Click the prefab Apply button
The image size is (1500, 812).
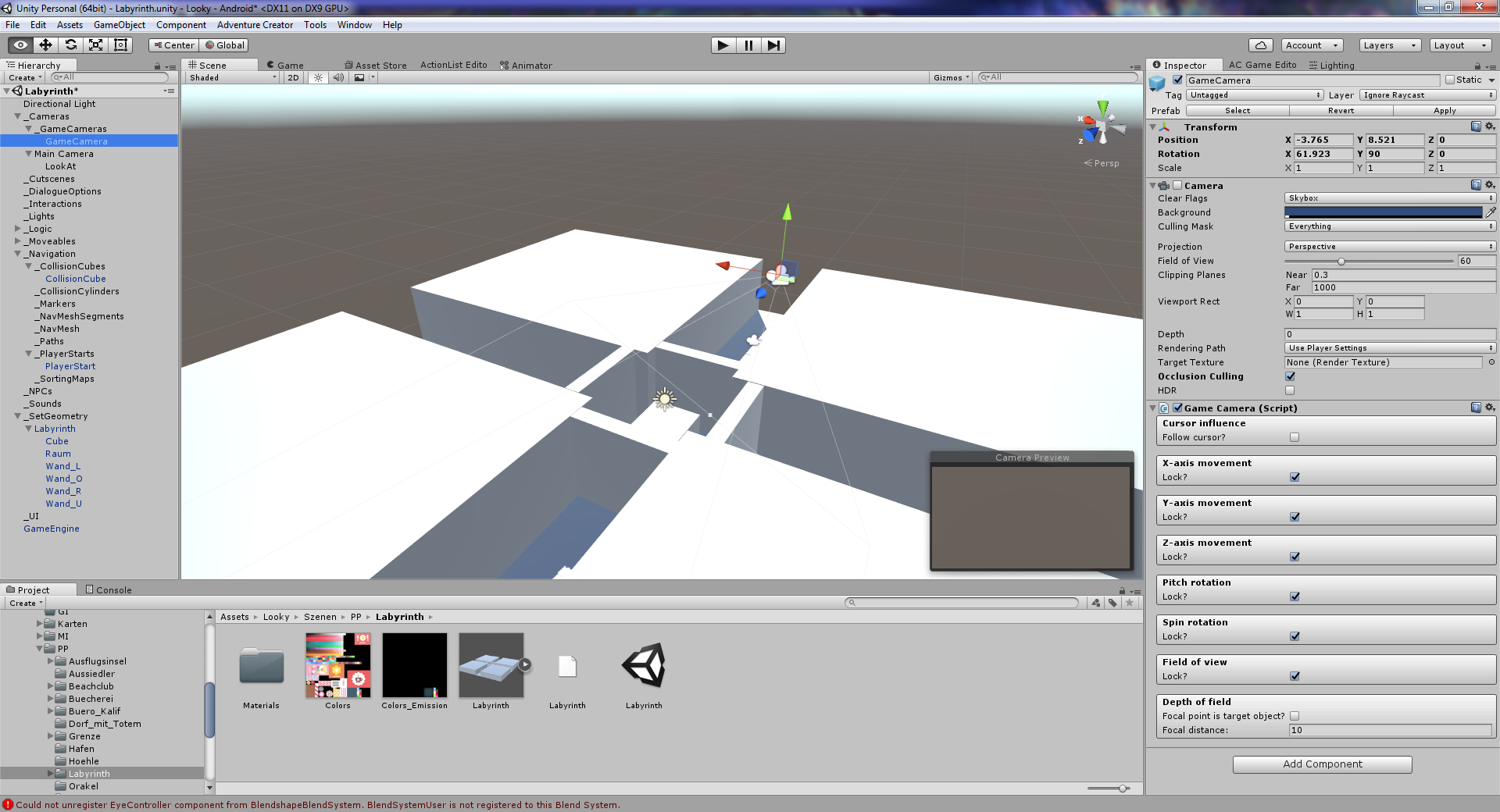[1444, 111]
